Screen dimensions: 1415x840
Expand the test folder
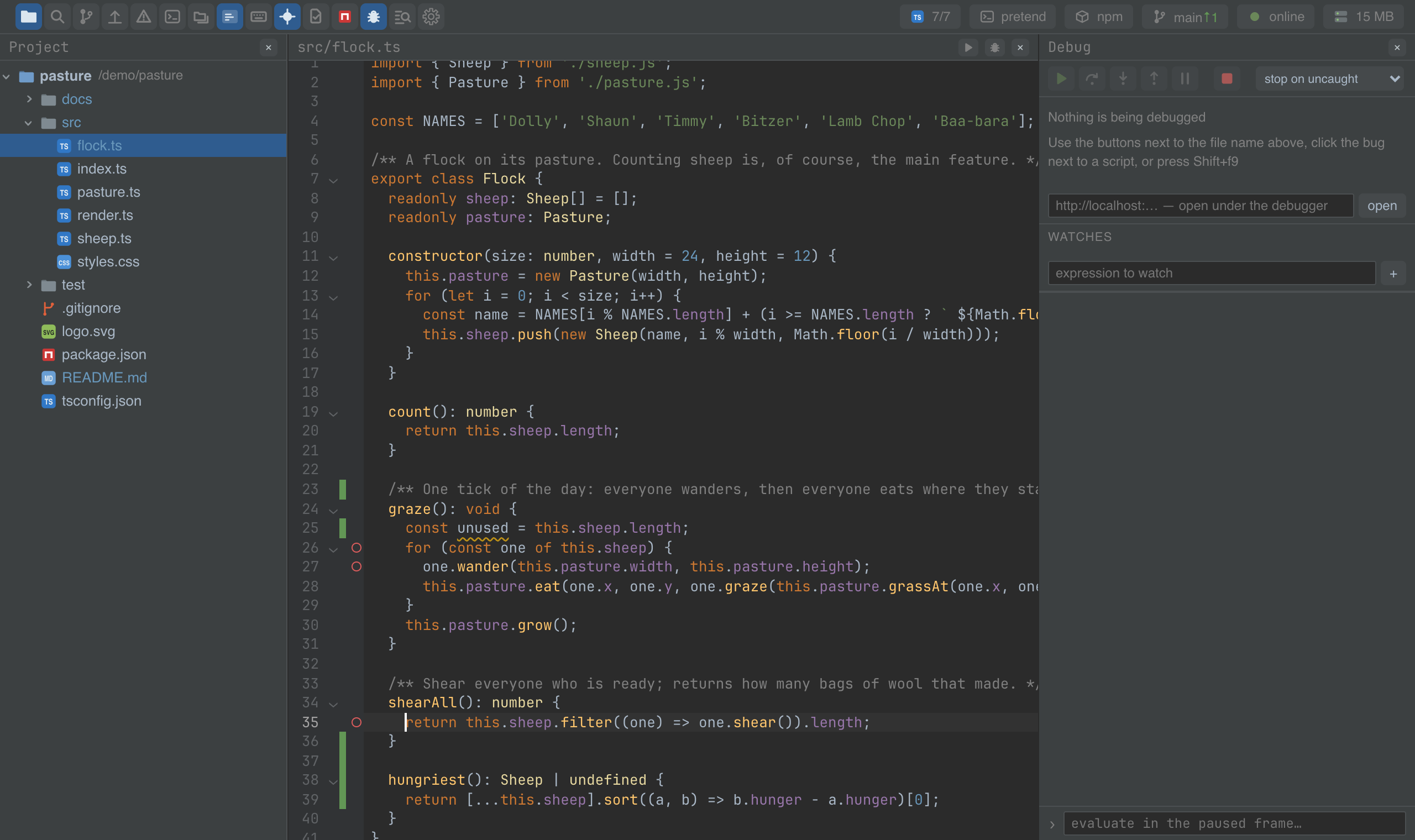[x=29, y=285]
